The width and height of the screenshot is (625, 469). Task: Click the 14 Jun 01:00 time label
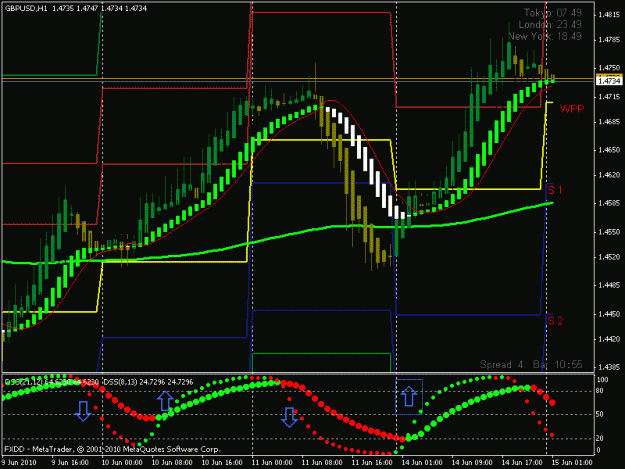(422, 463)
